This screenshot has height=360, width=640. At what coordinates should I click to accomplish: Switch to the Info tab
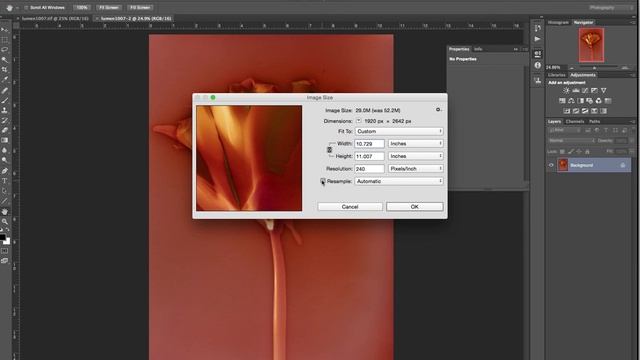pos(478,49)
